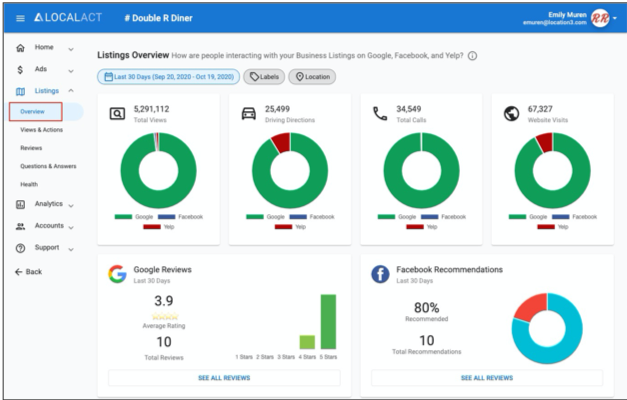Click the RR user avatar
The width and height of the screenshot is (627, 400).
600,18
